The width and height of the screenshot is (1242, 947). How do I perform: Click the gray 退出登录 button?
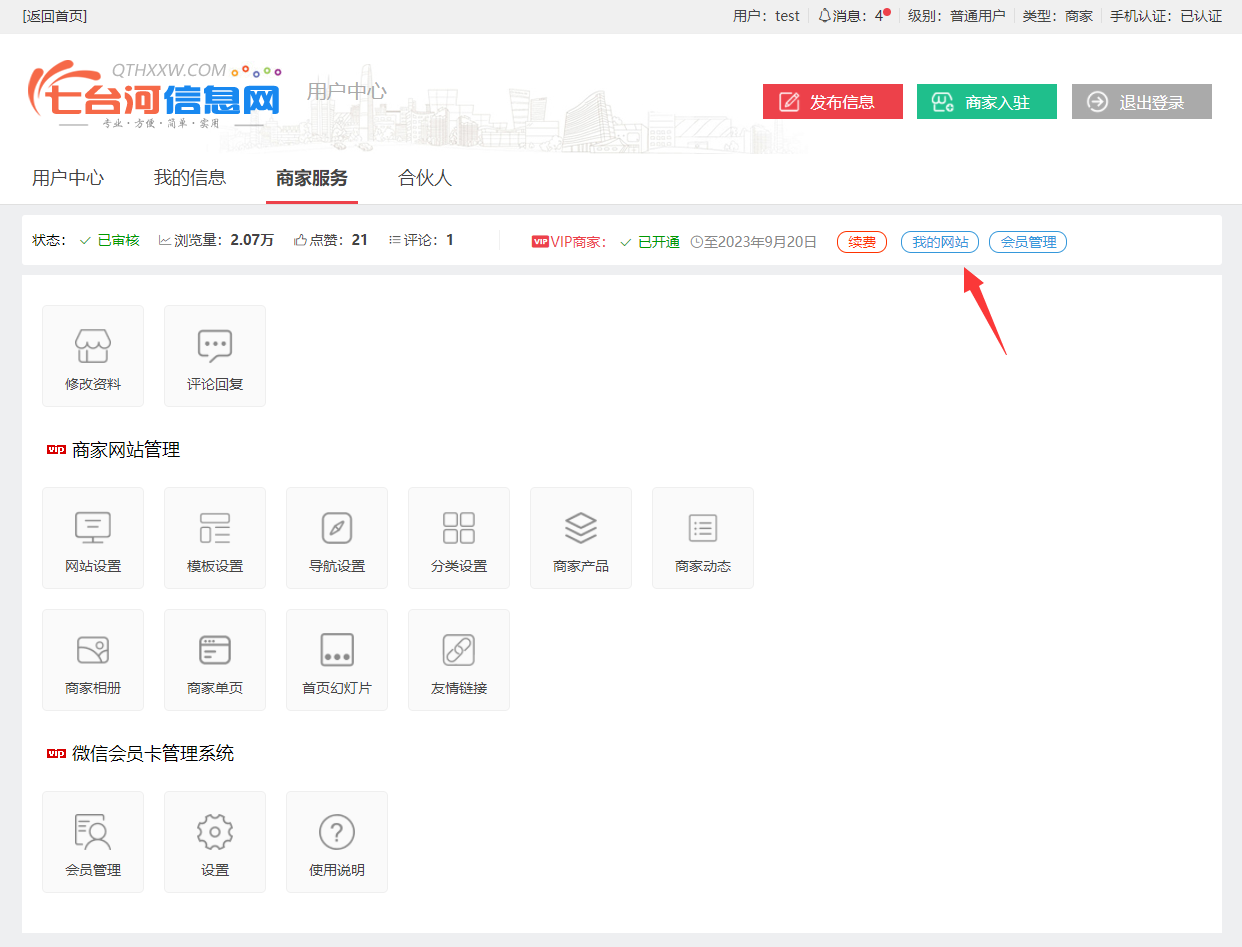point(1141,102)
